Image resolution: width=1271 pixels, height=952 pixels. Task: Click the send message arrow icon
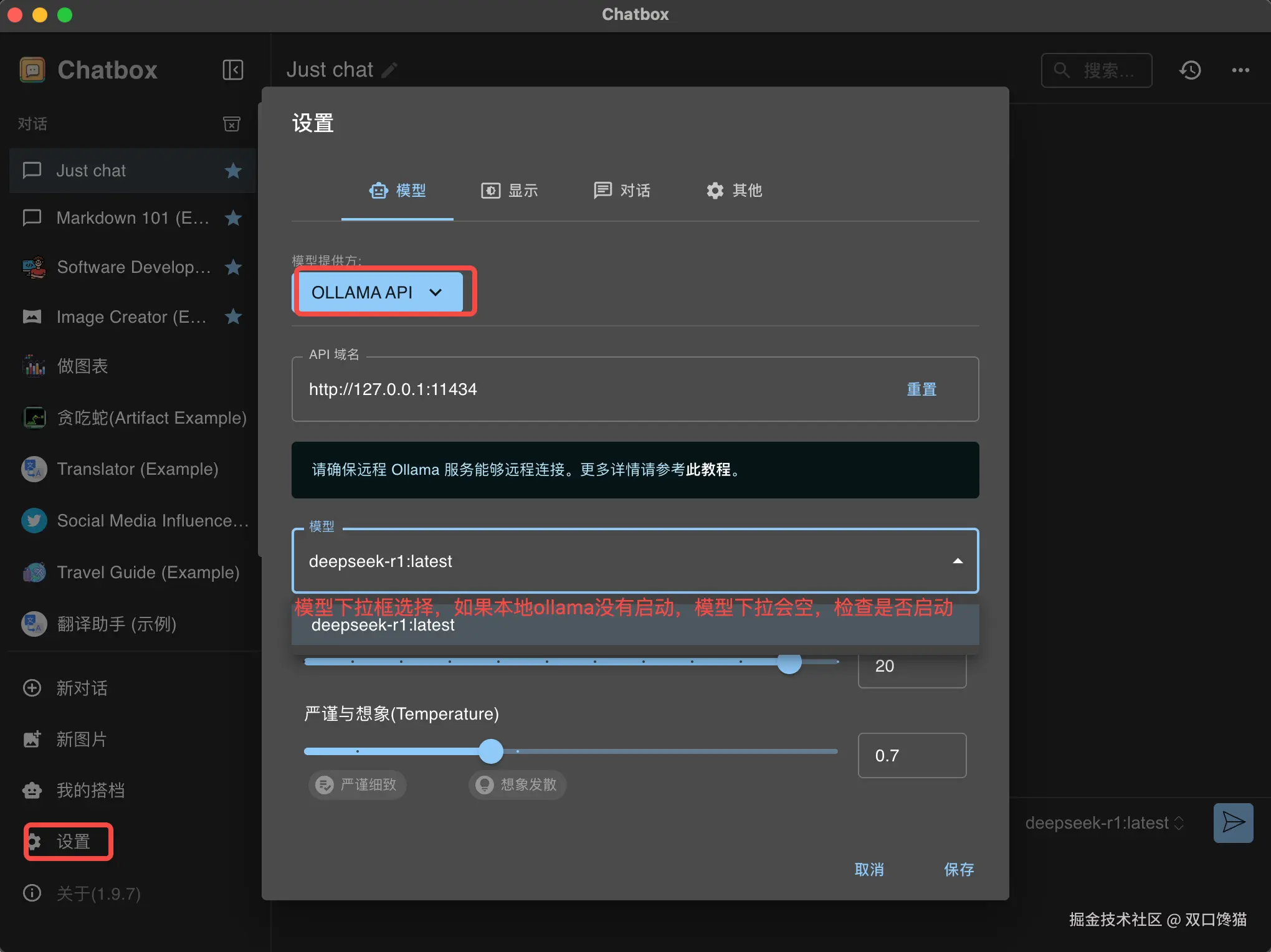coord(1232,822)
